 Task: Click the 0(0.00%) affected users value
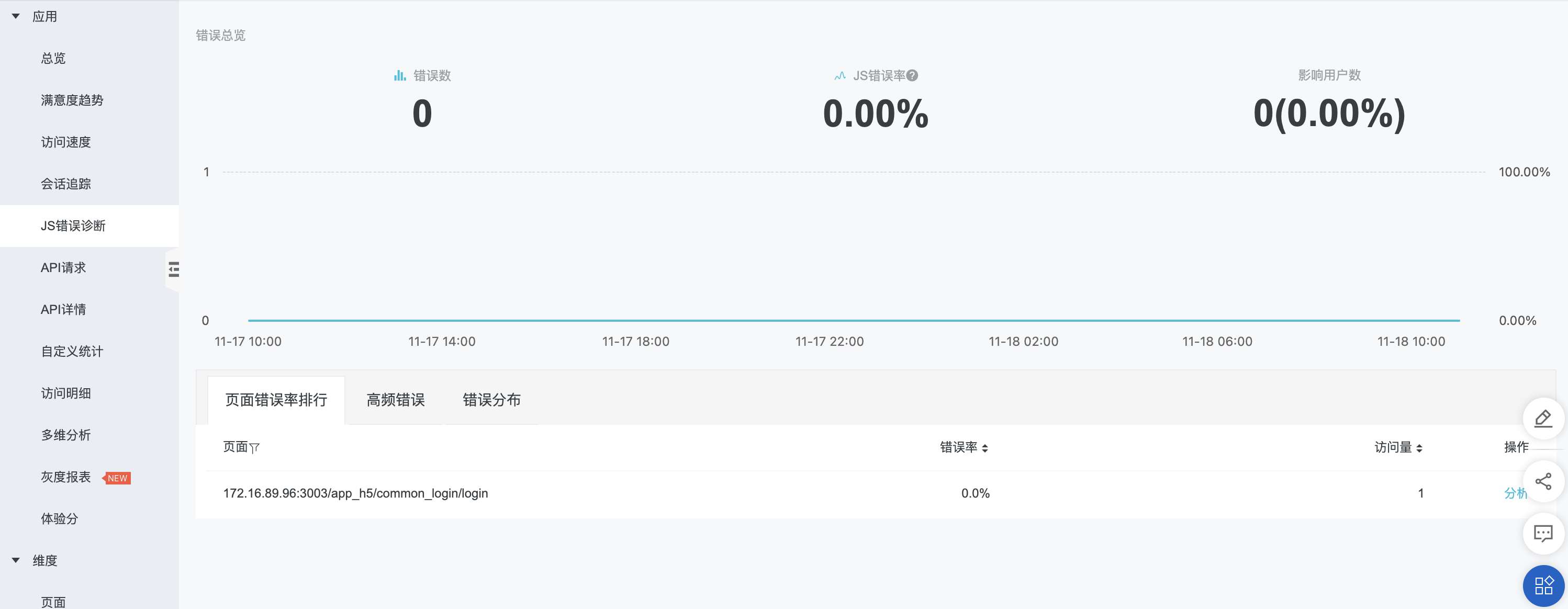coord(1329,114)
